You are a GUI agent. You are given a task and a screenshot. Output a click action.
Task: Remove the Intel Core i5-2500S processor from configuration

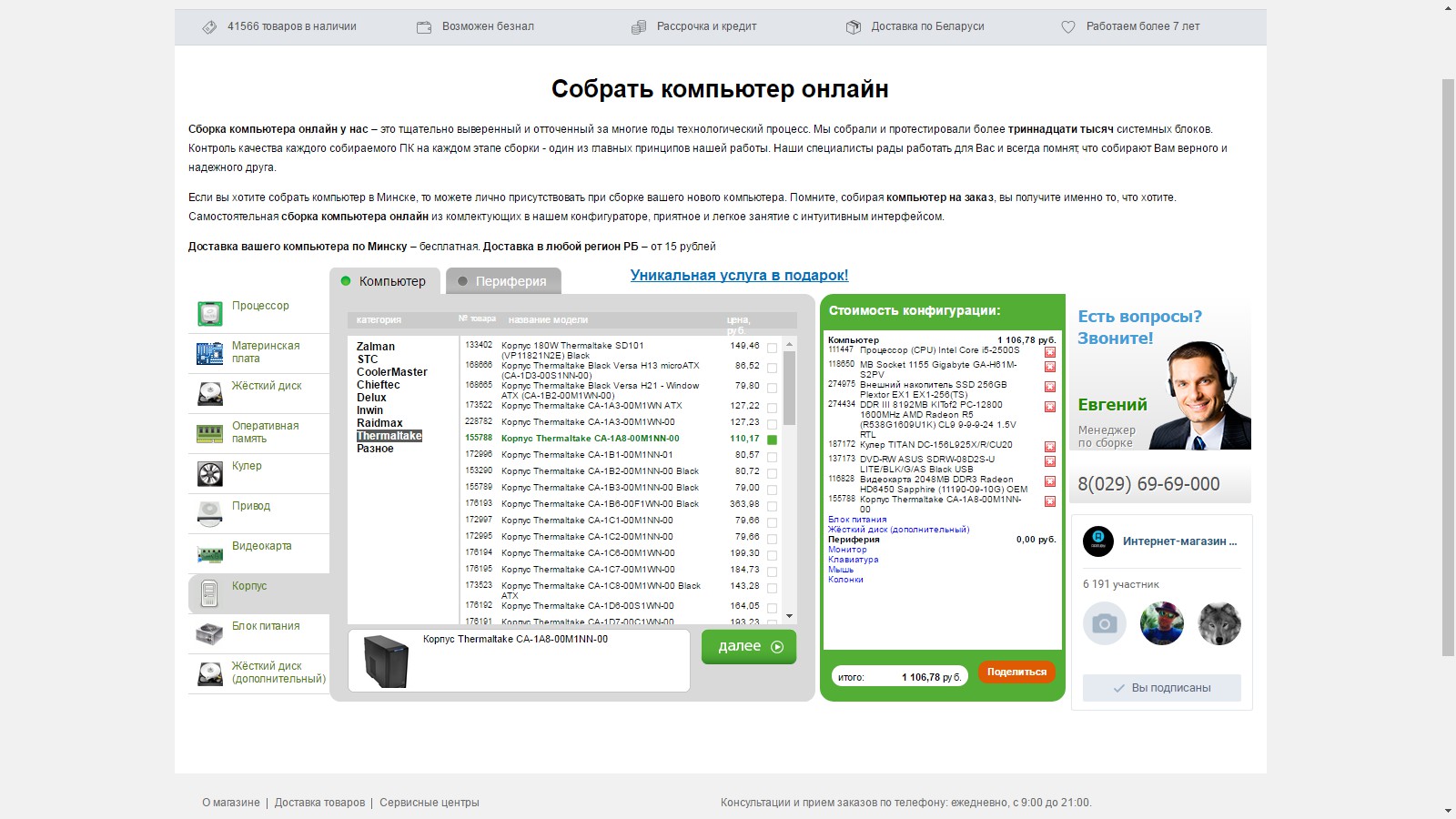1050,352
